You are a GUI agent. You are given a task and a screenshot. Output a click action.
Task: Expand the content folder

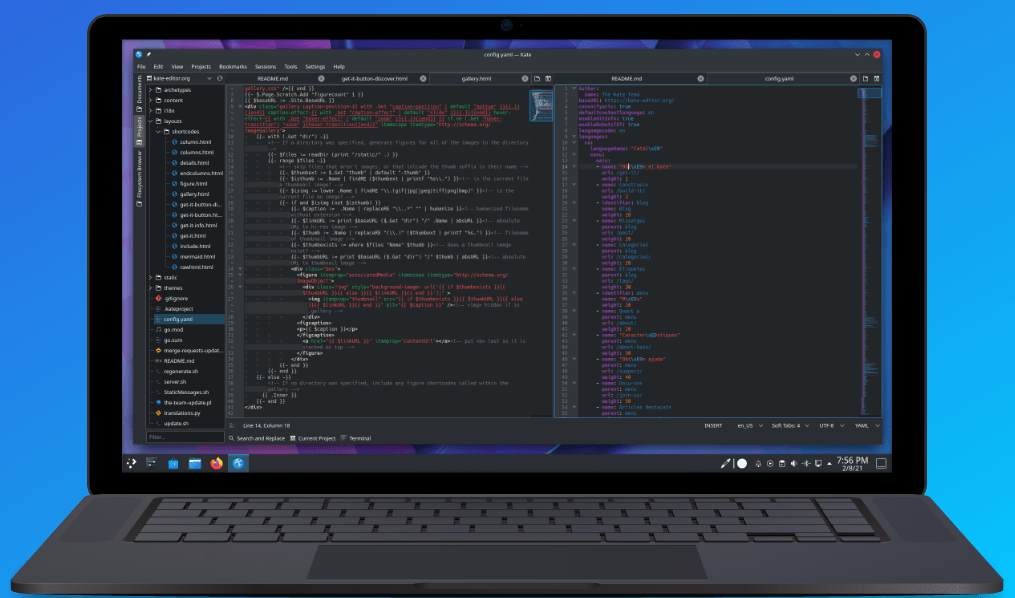(151, 100)
